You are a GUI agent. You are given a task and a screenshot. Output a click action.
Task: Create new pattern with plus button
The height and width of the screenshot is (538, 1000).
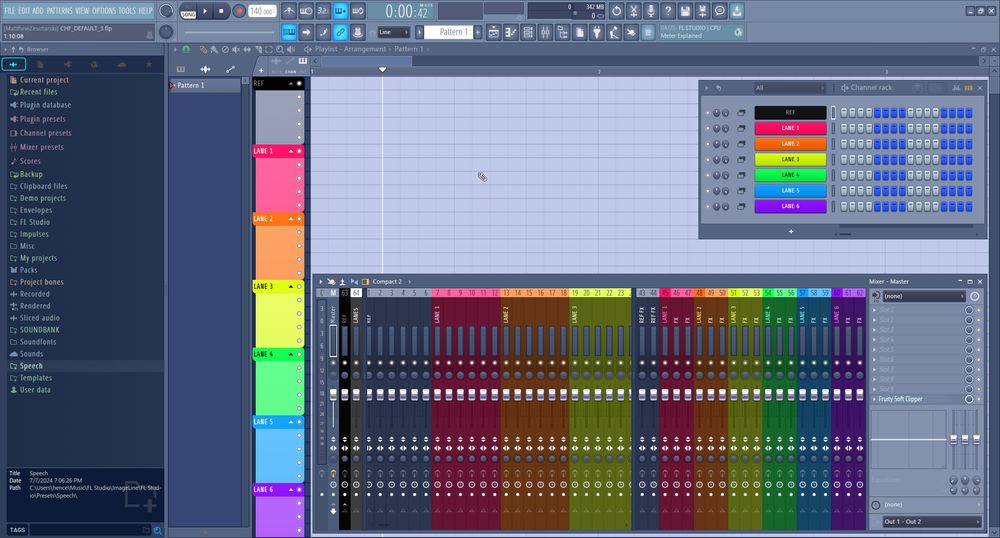coord(477,32)
